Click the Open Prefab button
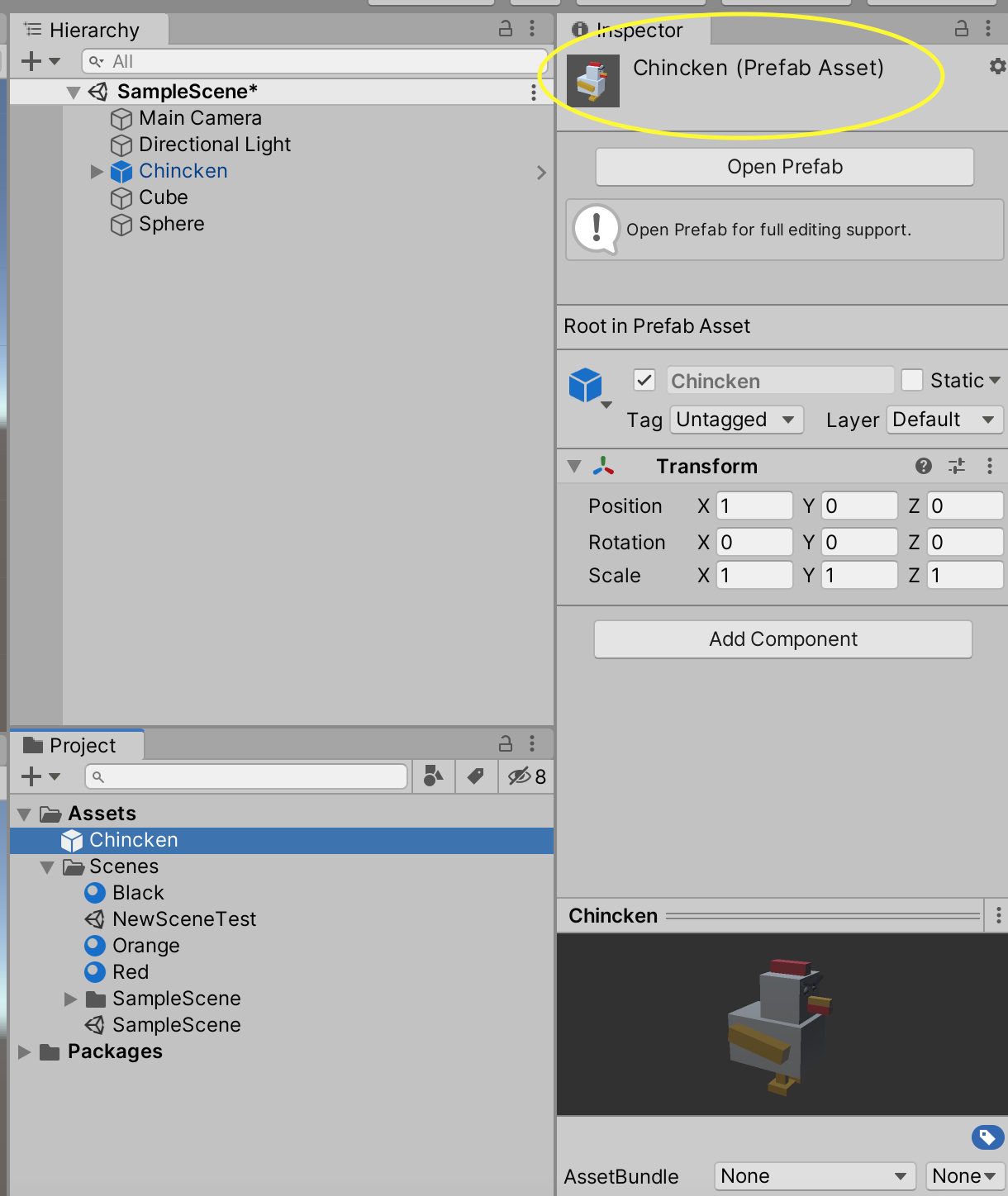 tap(785, 167)
